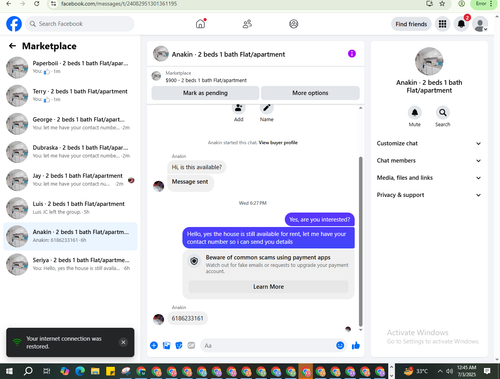
Task: Open Task View on taskbar
Action: pos(47,371)
